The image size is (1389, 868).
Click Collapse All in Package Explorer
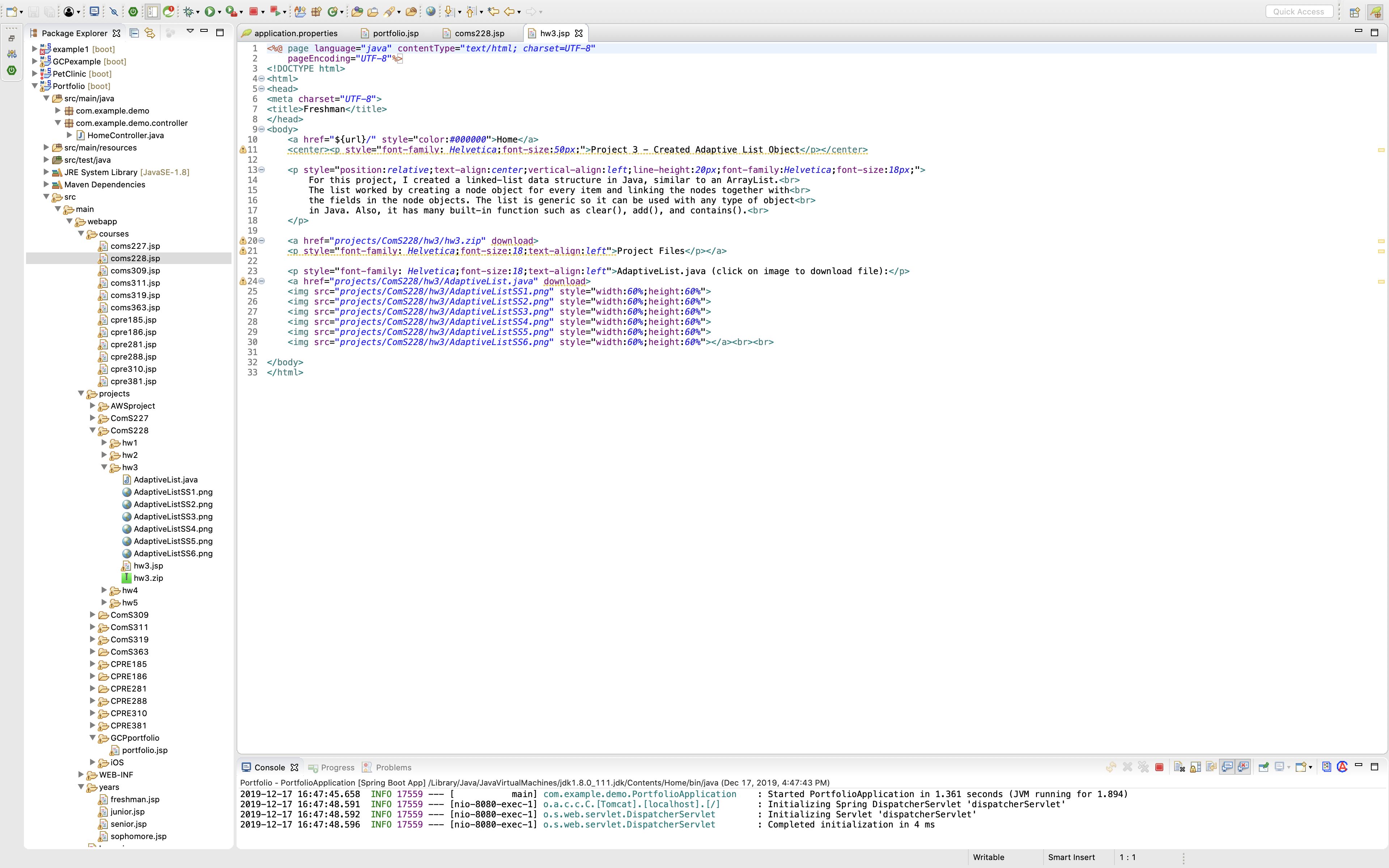134,33
